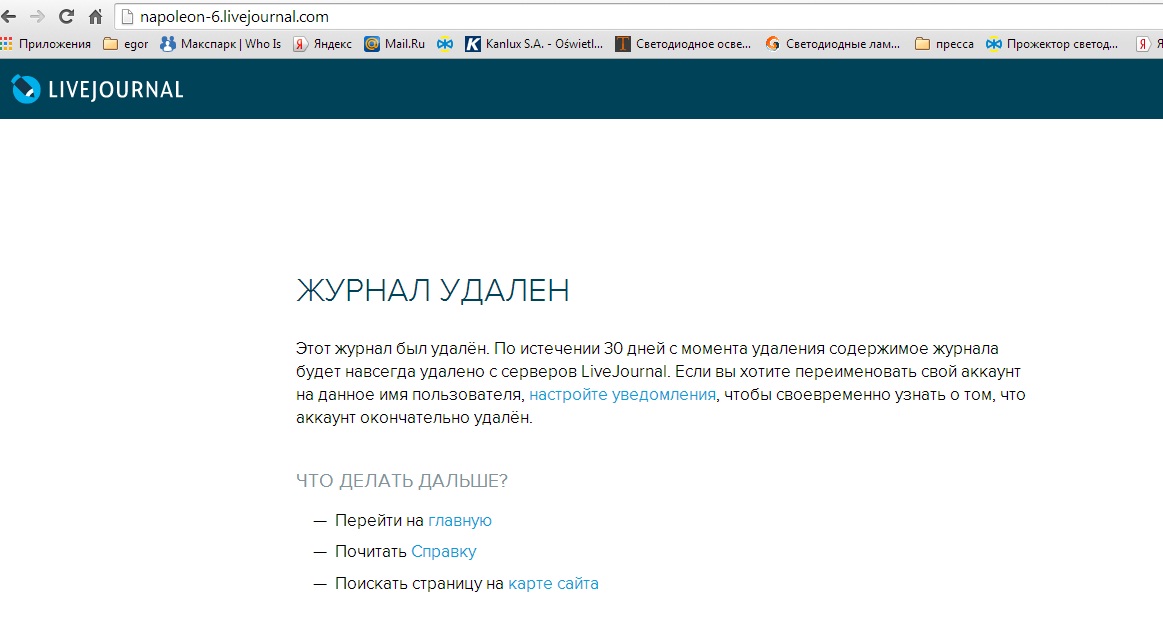The height and width of the screenshot is (629, 1163).
Task: Open the Прожектор светод... bookmark
Action: click(x=1052, y=44)
